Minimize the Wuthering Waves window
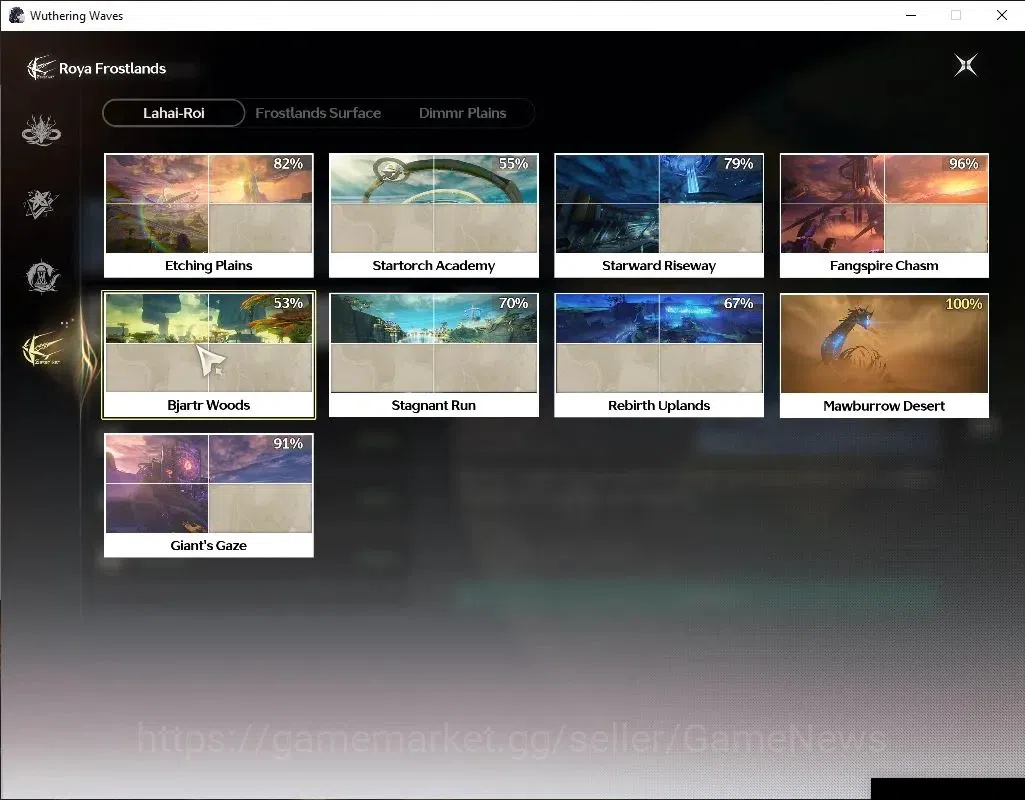1025x800 pixels. pyautogui.click(x=911, y=15)
